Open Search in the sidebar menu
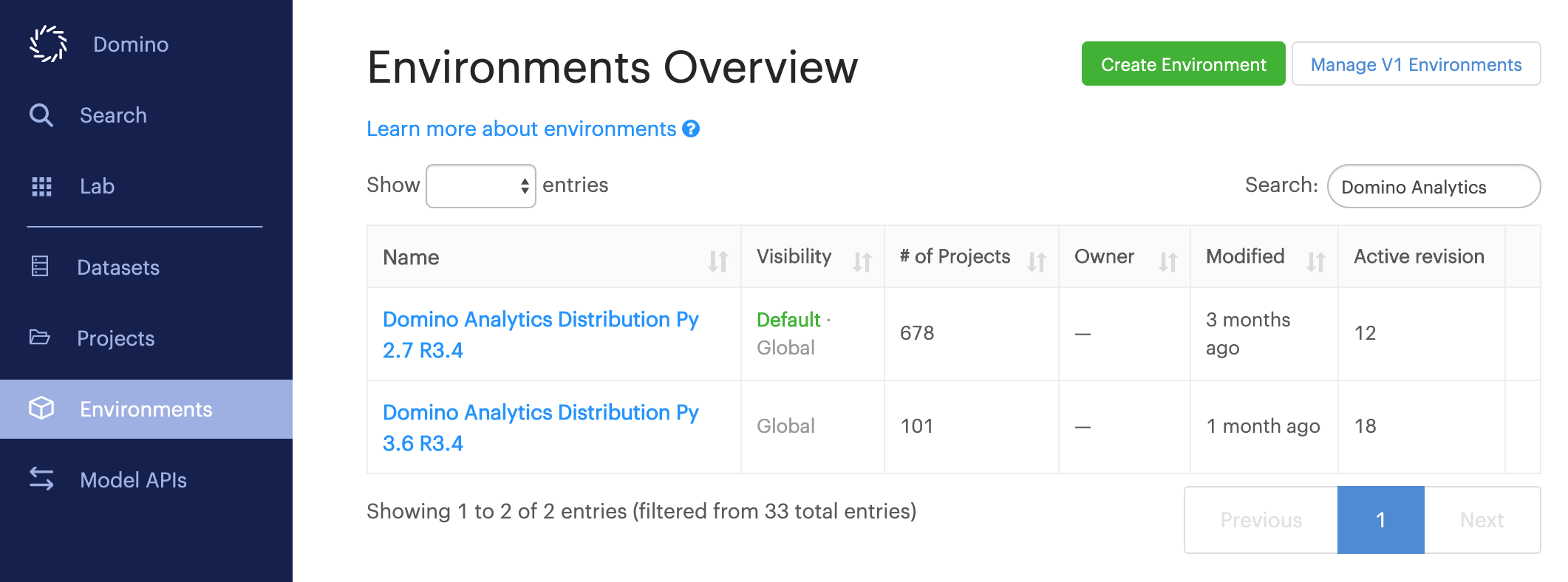This screenshot has width=1568, height=582. pyautogui.click(x=113, y=115)
